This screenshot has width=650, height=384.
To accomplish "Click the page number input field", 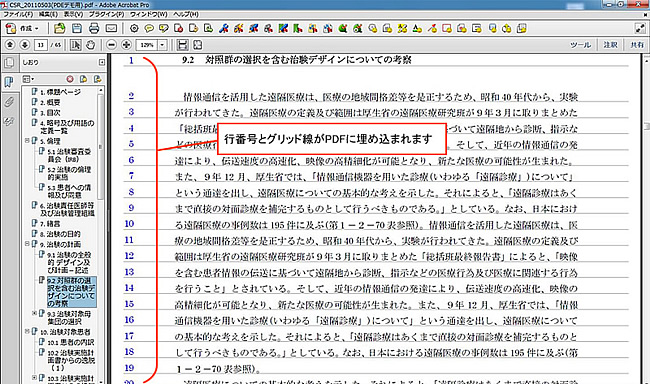I will pos(41,45).
